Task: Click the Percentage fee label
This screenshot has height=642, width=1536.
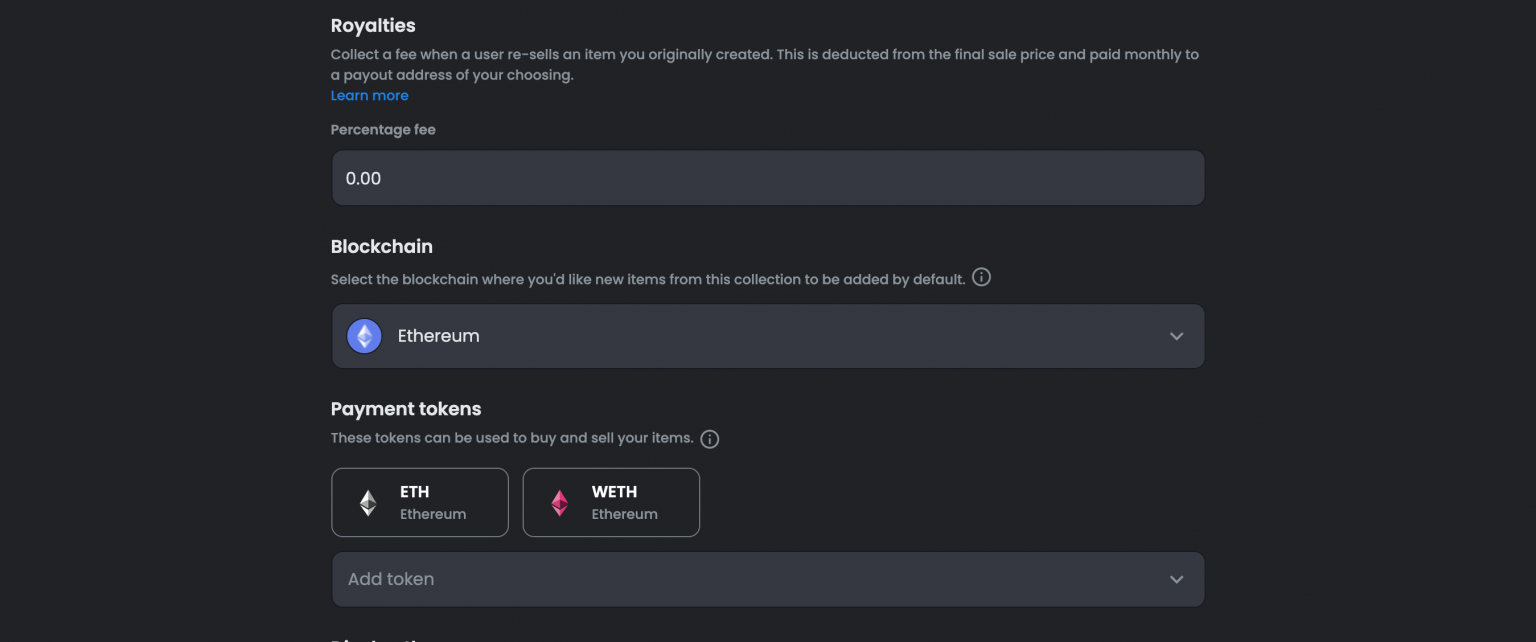Action: coord(383,129)
